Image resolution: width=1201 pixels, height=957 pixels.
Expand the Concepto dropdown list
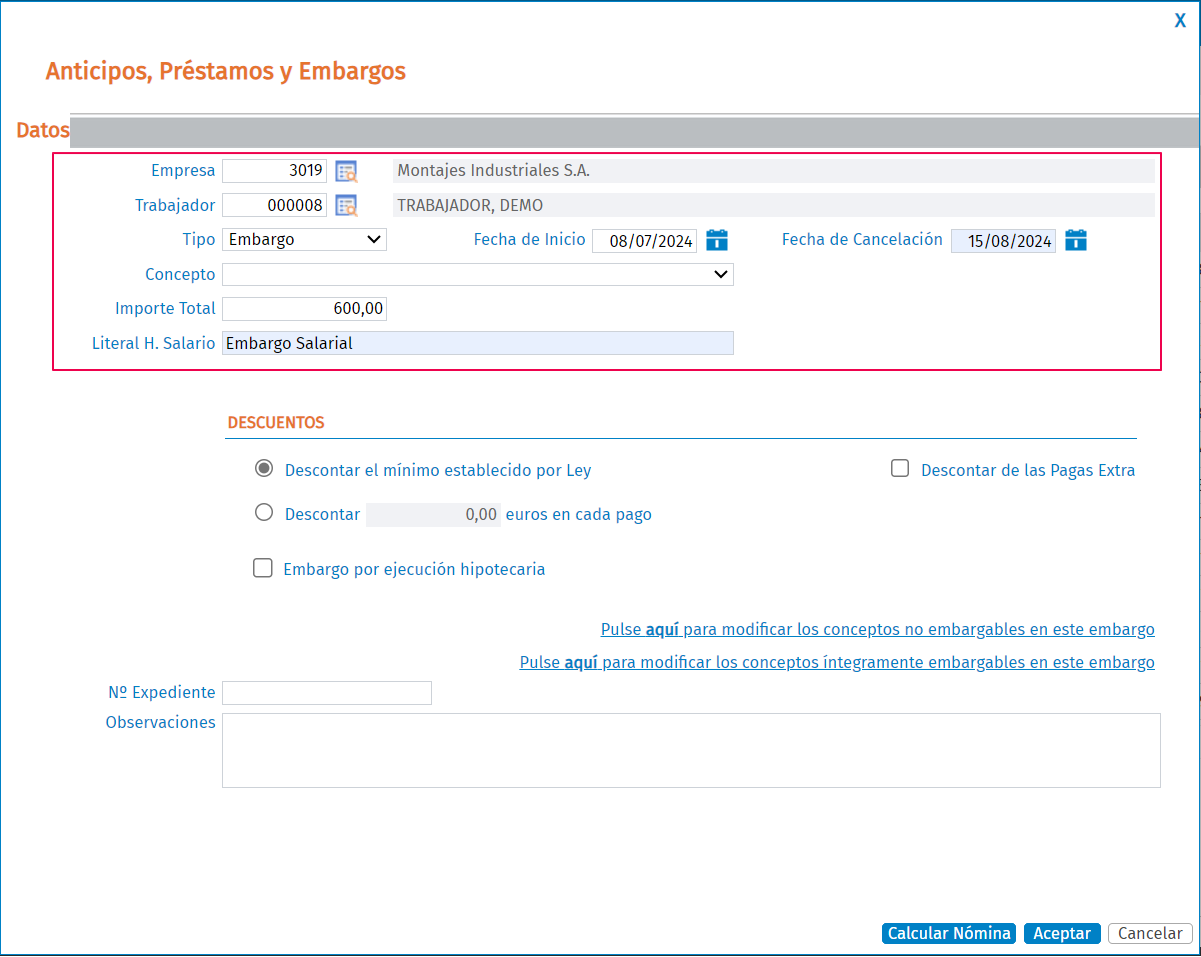478,274
